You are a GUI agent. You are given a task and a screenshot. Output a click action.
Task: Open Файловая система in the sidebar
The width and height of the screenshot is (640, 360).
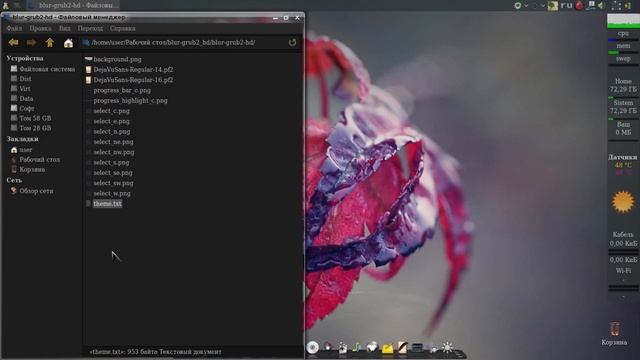pos(43,69)
